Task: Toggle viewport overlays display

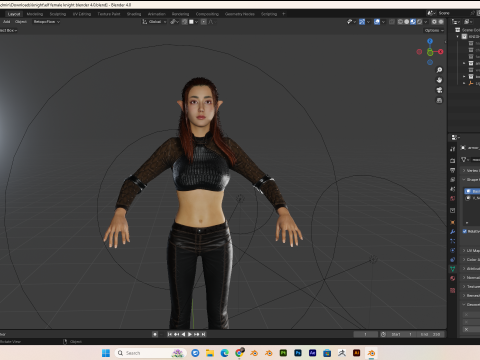Action: pos(377,22)
